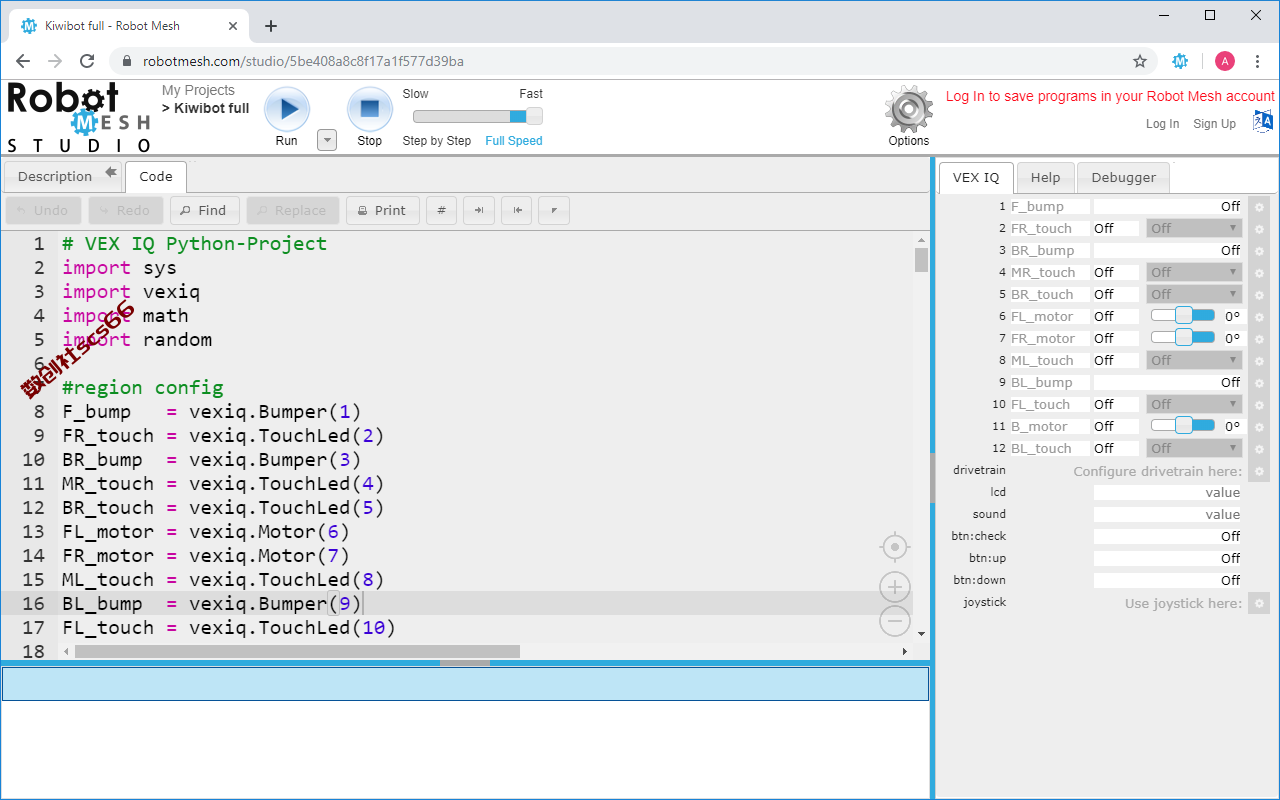1280x800 pixels.
Task: Toggle btn:check Off state
Action: pos(1168,537)
